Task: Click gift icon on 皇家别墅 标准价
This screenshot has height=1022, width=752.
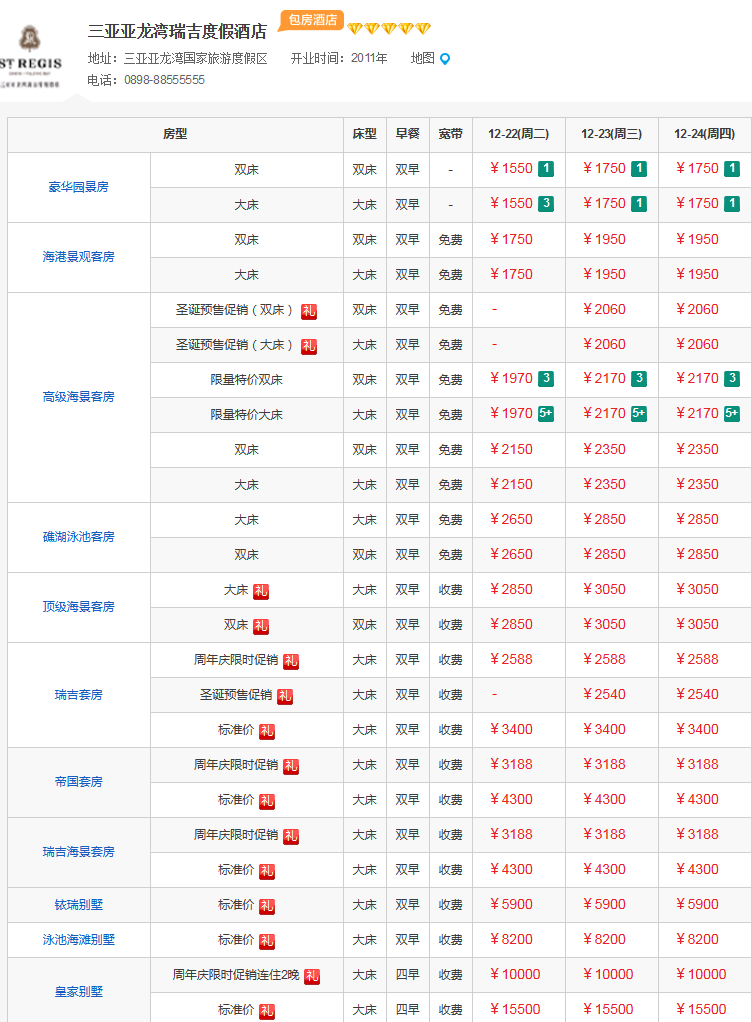Action: click(x=267, y=1011)
